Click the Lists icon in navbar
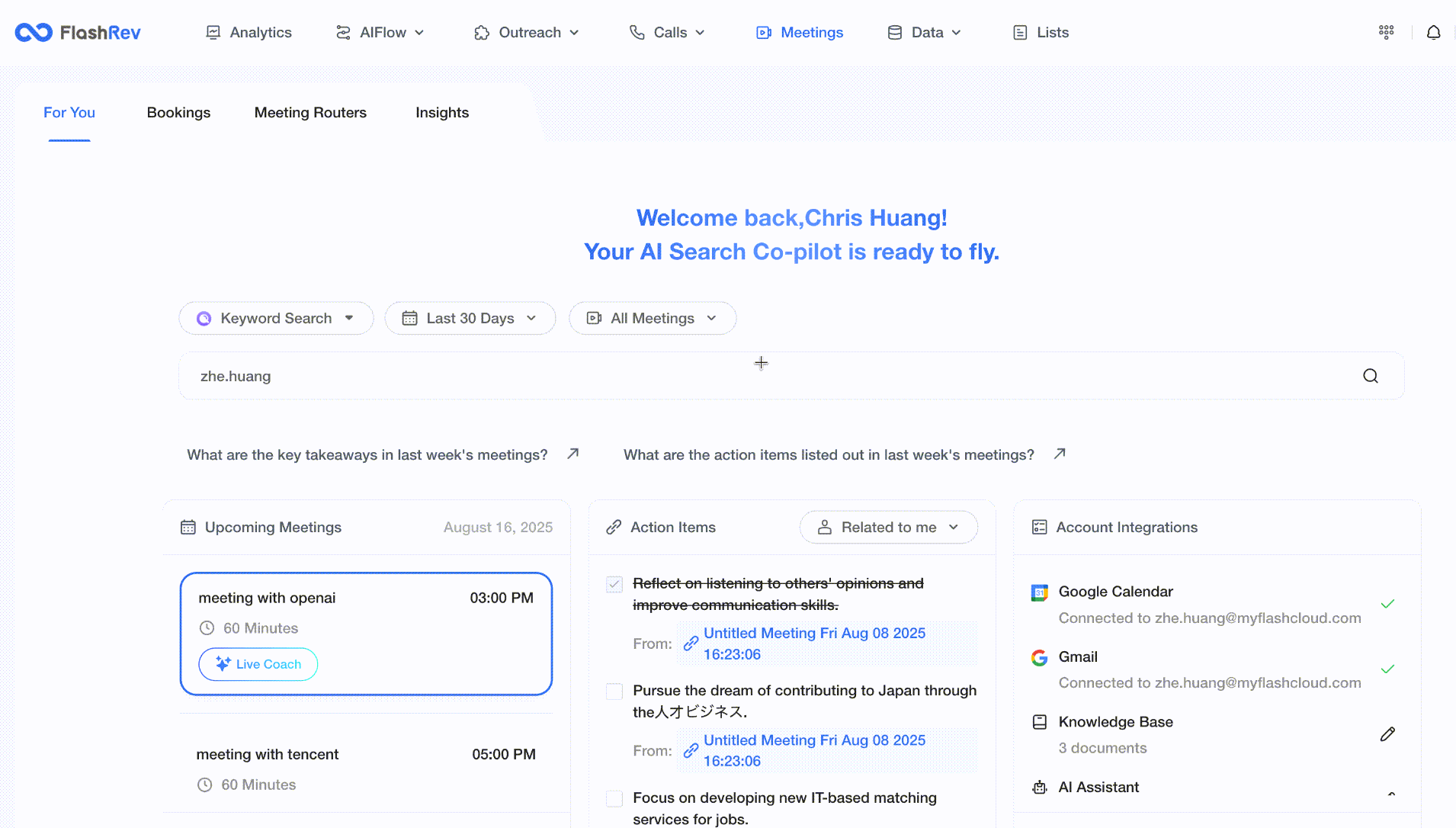1456x828 pixels. 1020,32
